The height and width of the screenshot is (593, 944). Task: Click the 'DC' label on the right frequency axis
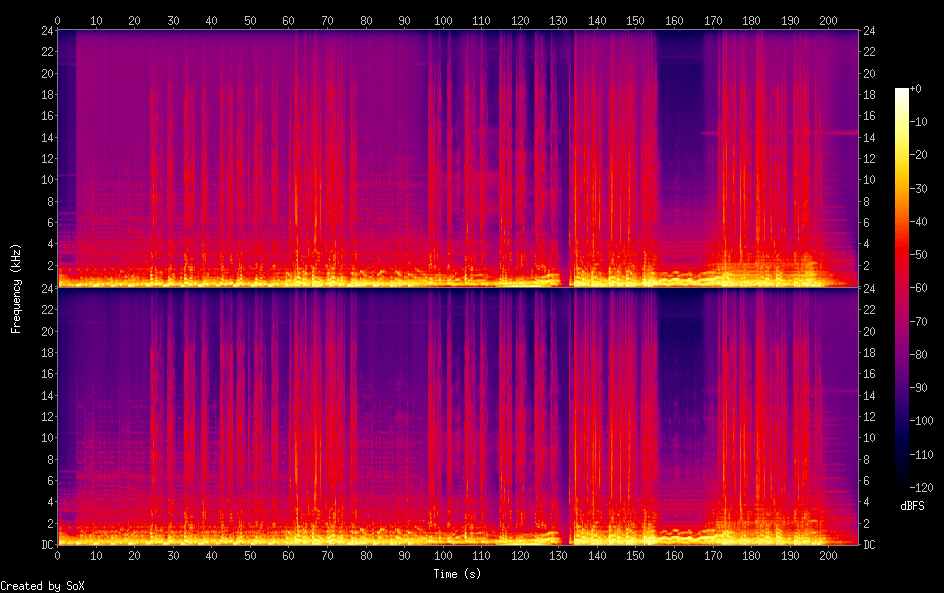[869, 545]
